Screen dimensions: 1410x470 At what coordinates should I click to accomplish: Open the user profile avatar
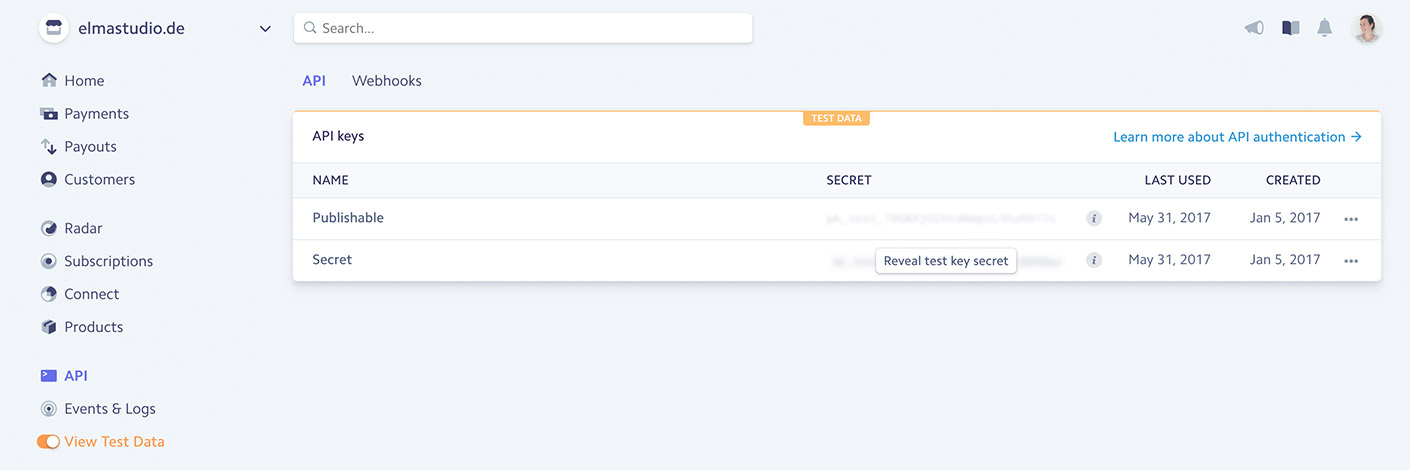click(1367, 28)
